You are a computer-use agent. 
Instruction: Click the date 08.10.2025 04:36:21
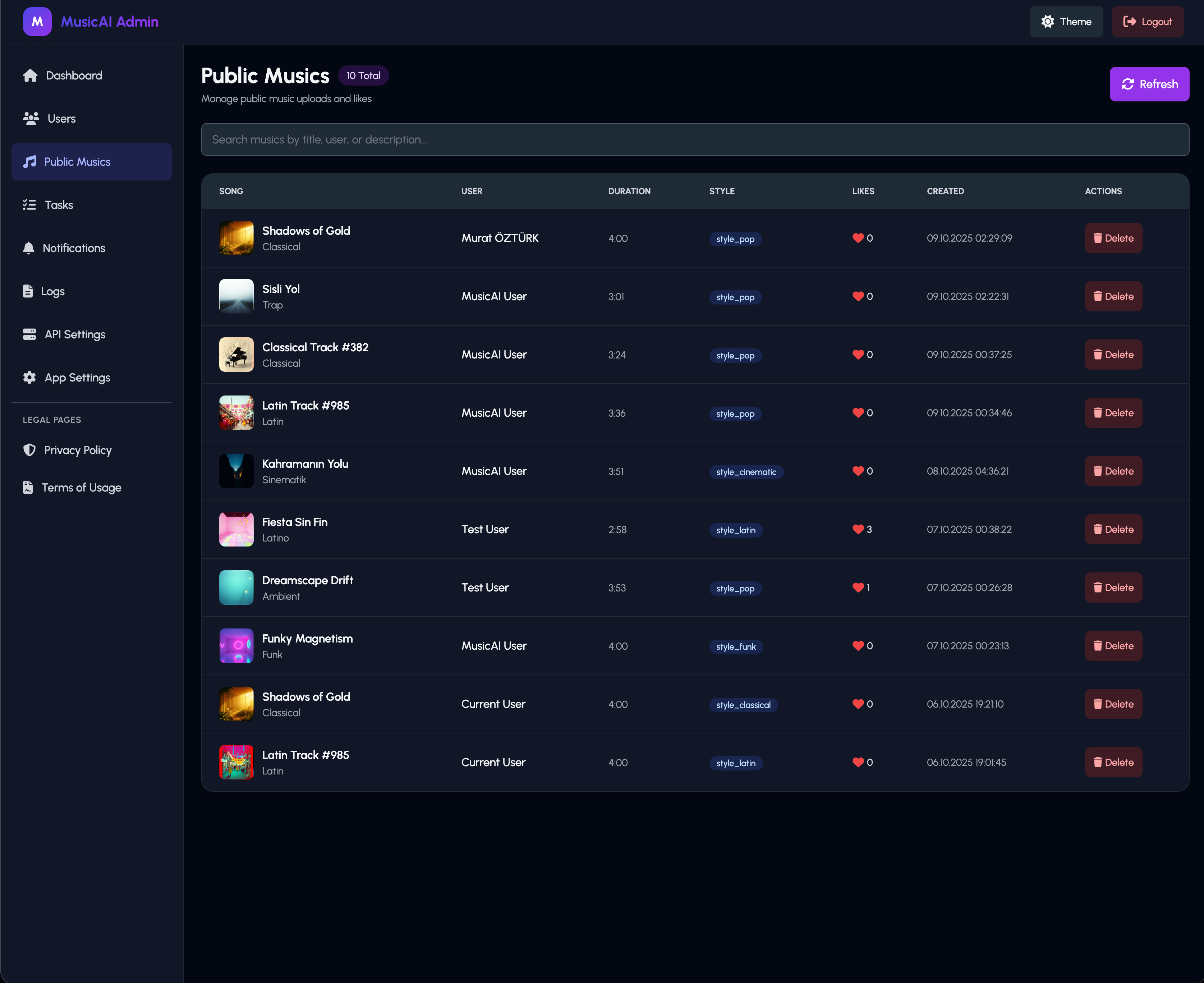968,471
